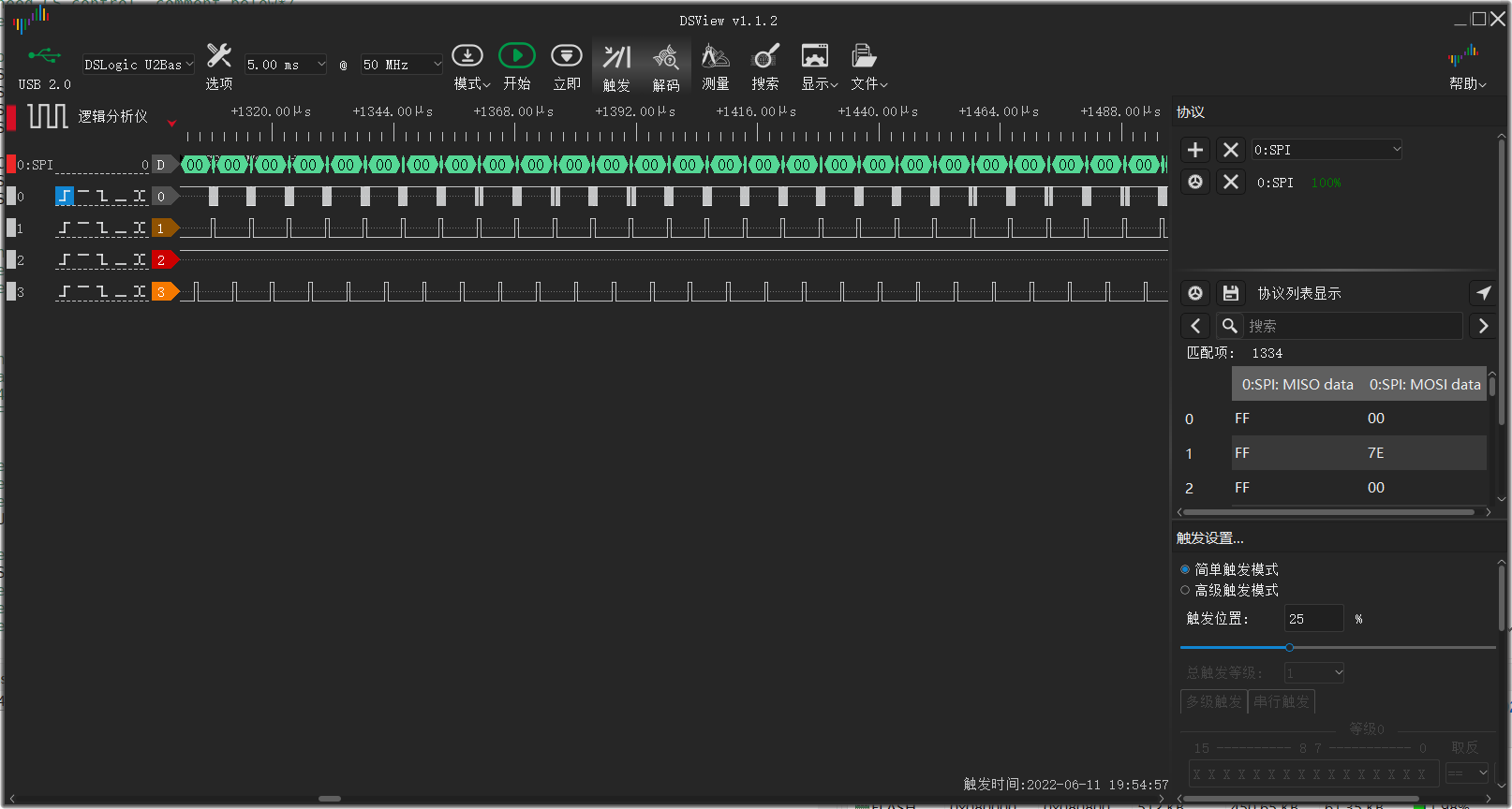Viewport: 1512px width, 809px height.
Task: Open protocol list display settings gear
Action: pos(1195,293)
